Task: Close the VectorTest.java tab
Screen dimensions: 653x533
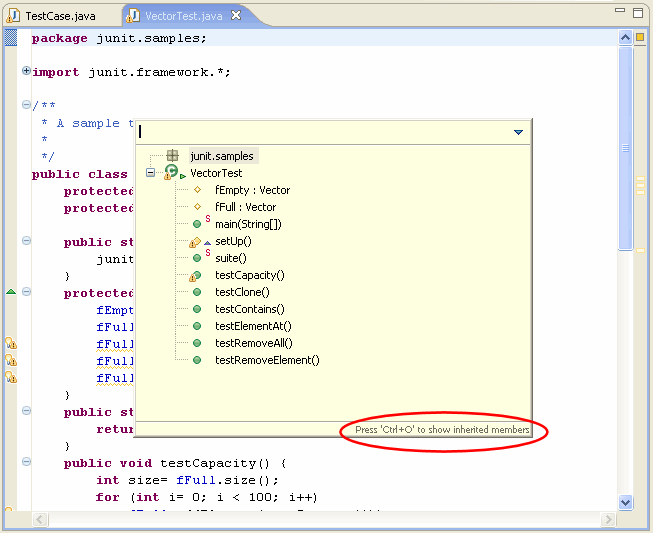Action: pos(236,15)
